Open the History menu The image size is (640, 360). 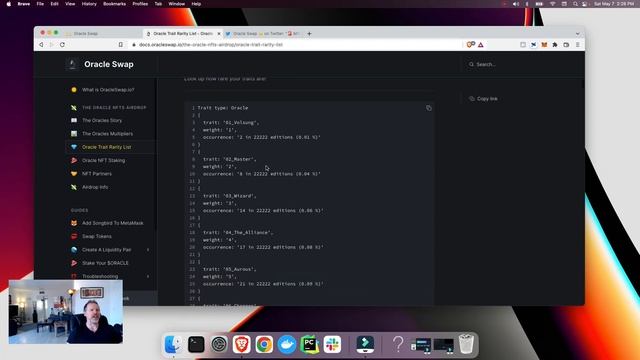[89, 4]
